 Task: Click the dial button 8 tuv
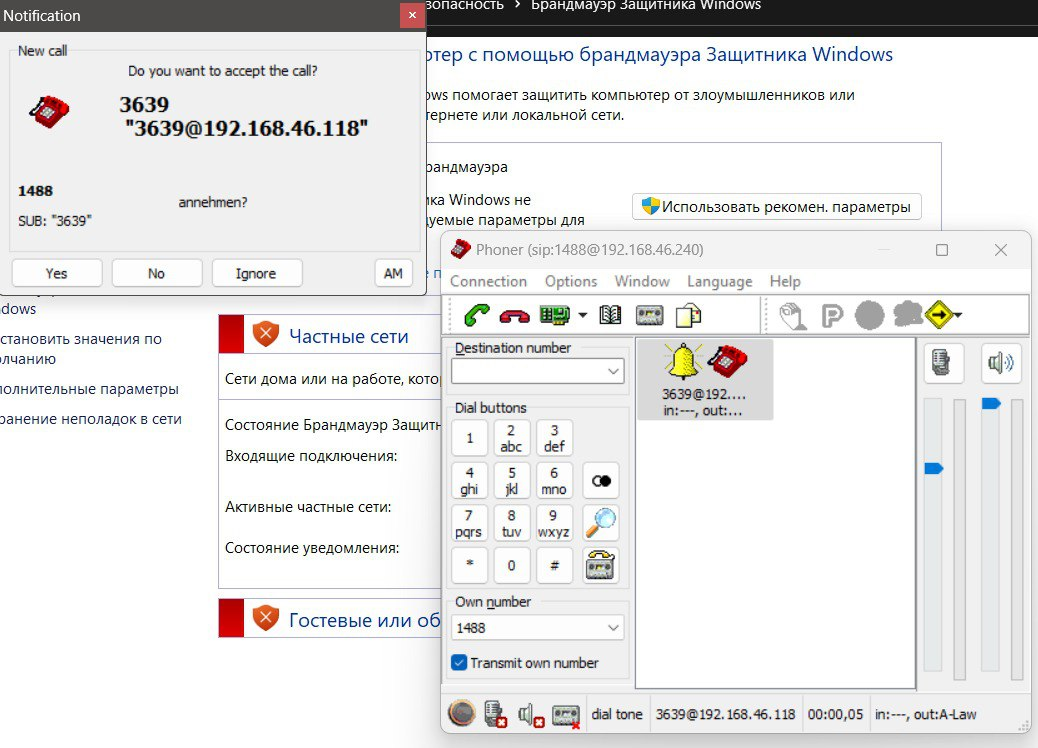point(511,523)
